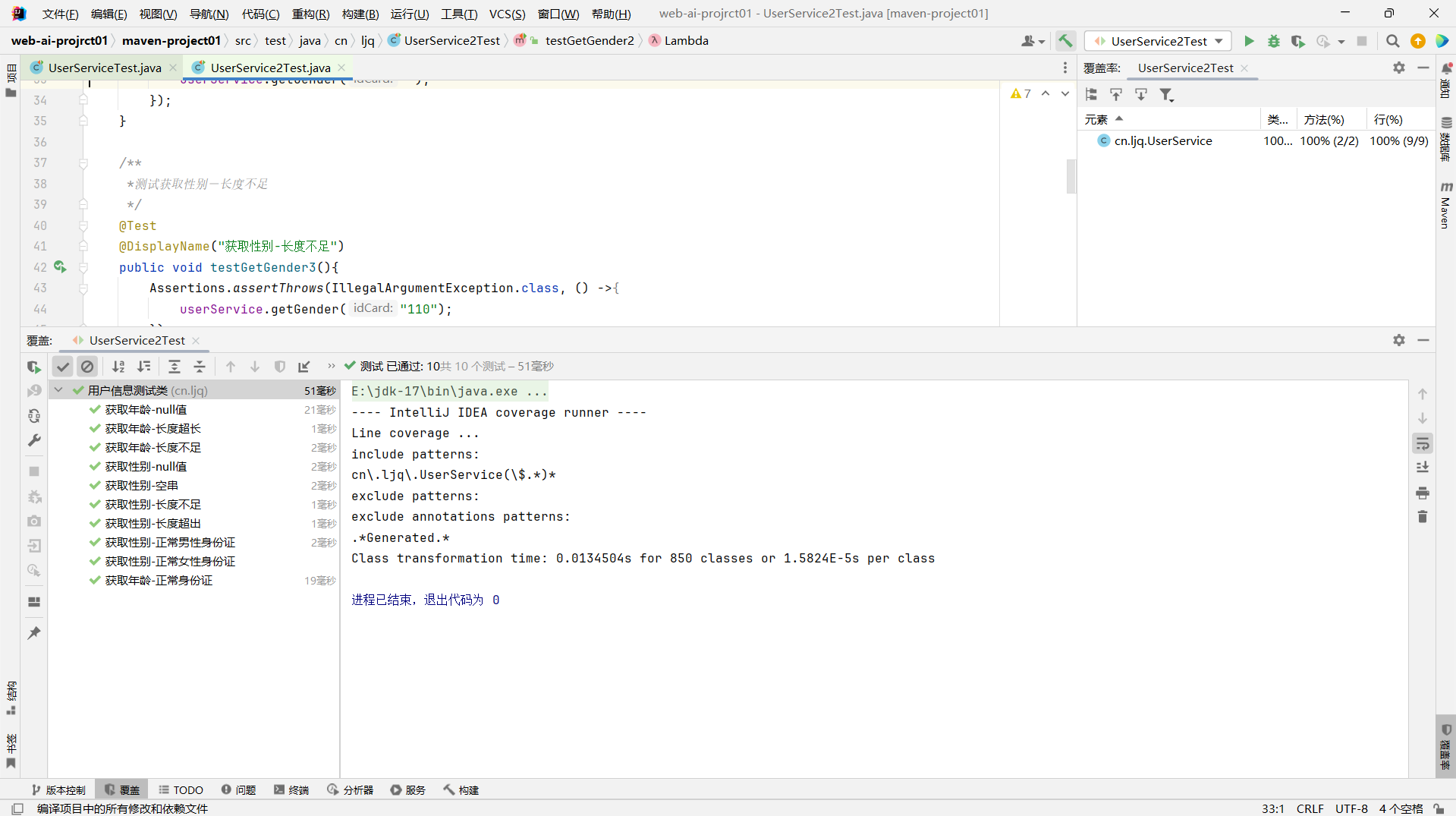Toggle read-only lock icon in status bar
The height and width of the screenshot is (816, 1456).
click(x=1439, y=808)
